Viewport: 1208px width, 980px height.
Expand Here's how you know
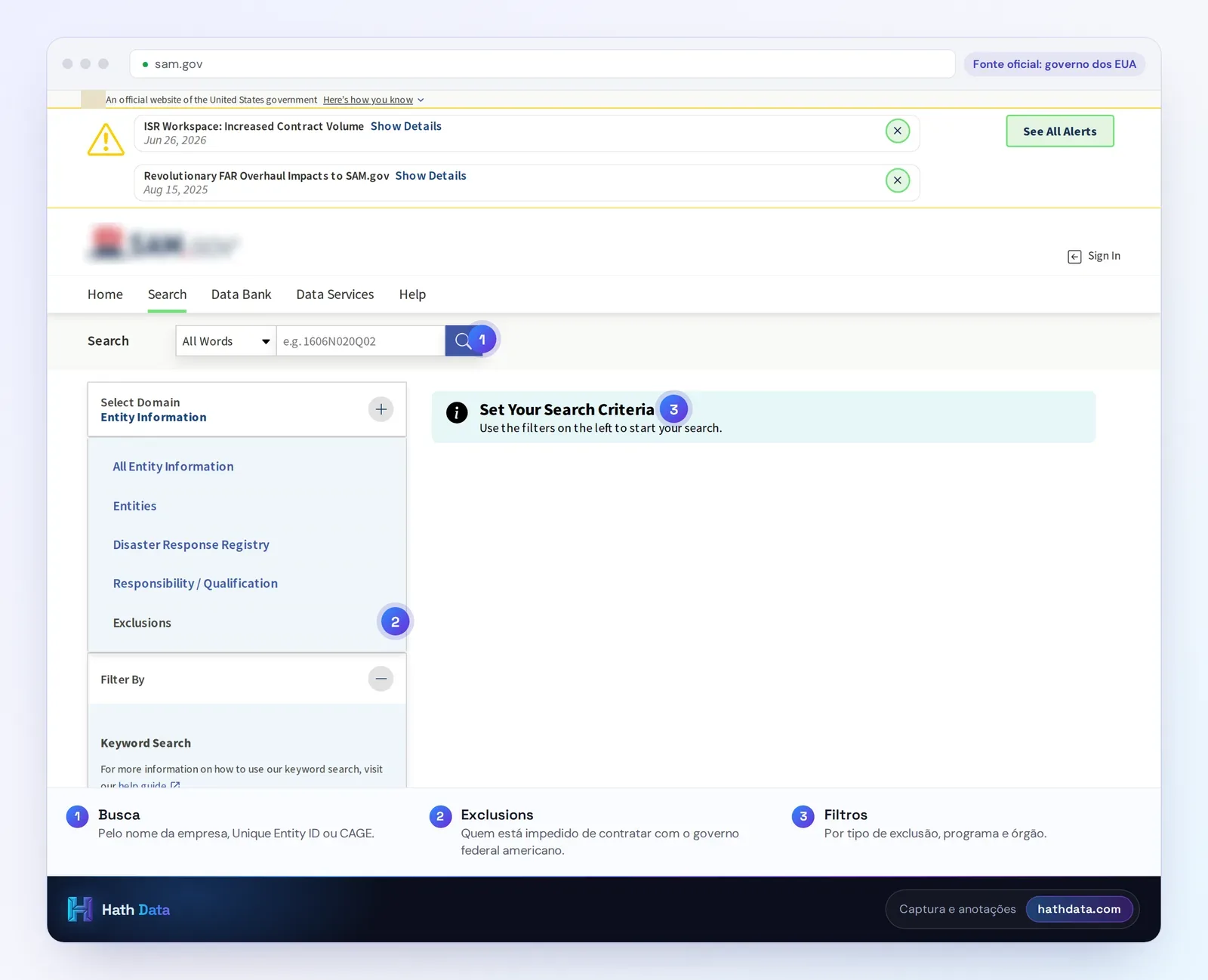tap(373, 100)
